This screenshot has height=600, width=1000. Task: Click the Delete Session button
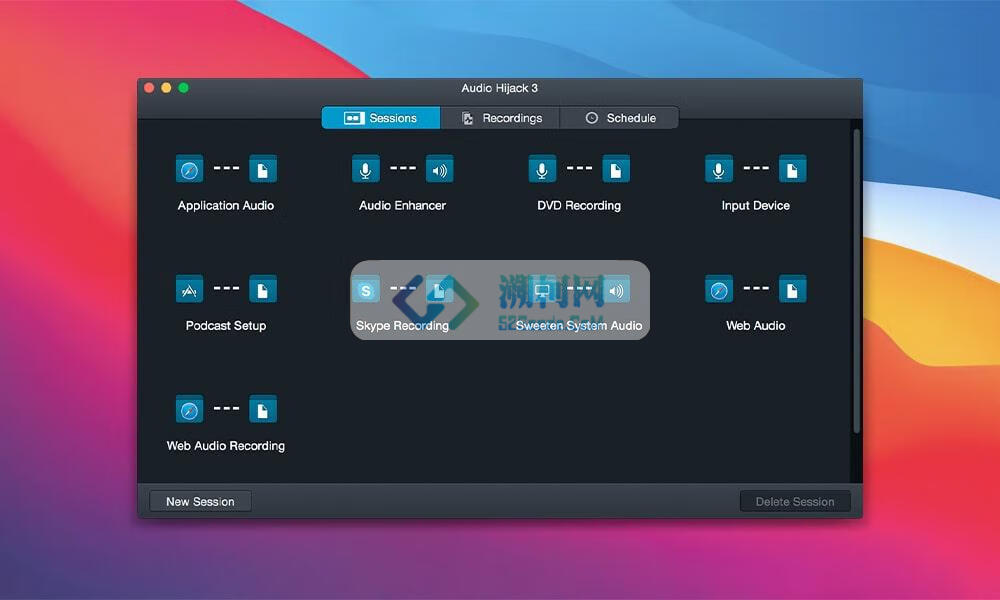795,502
